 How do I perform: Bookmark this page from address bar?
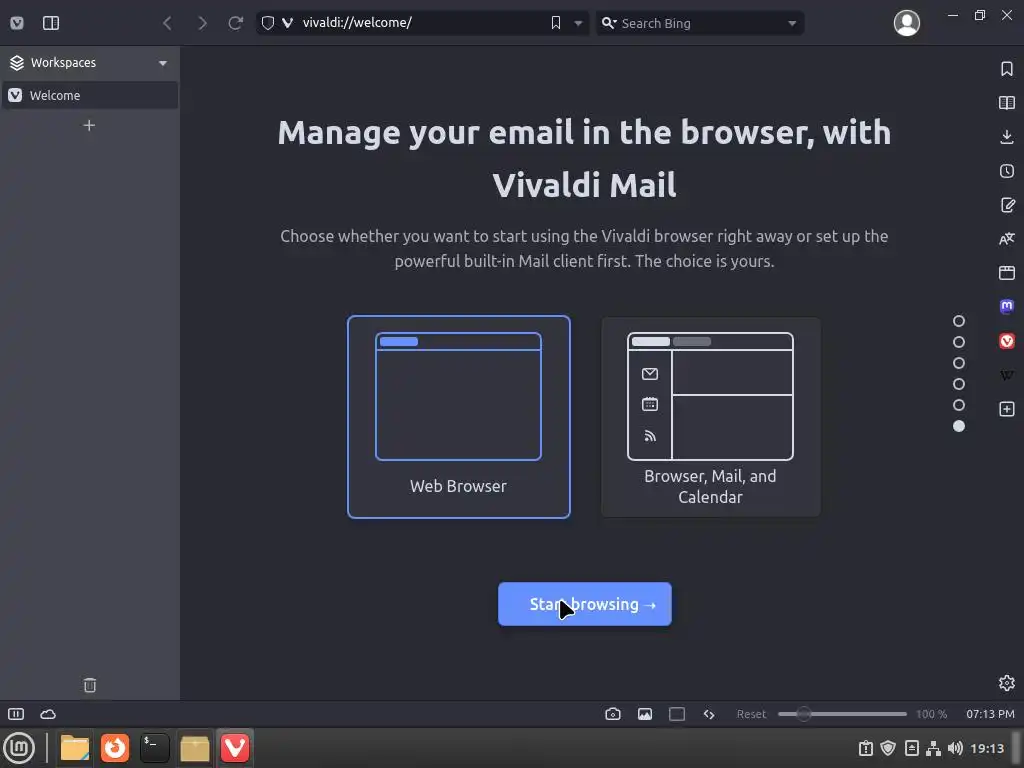point(556,23)
